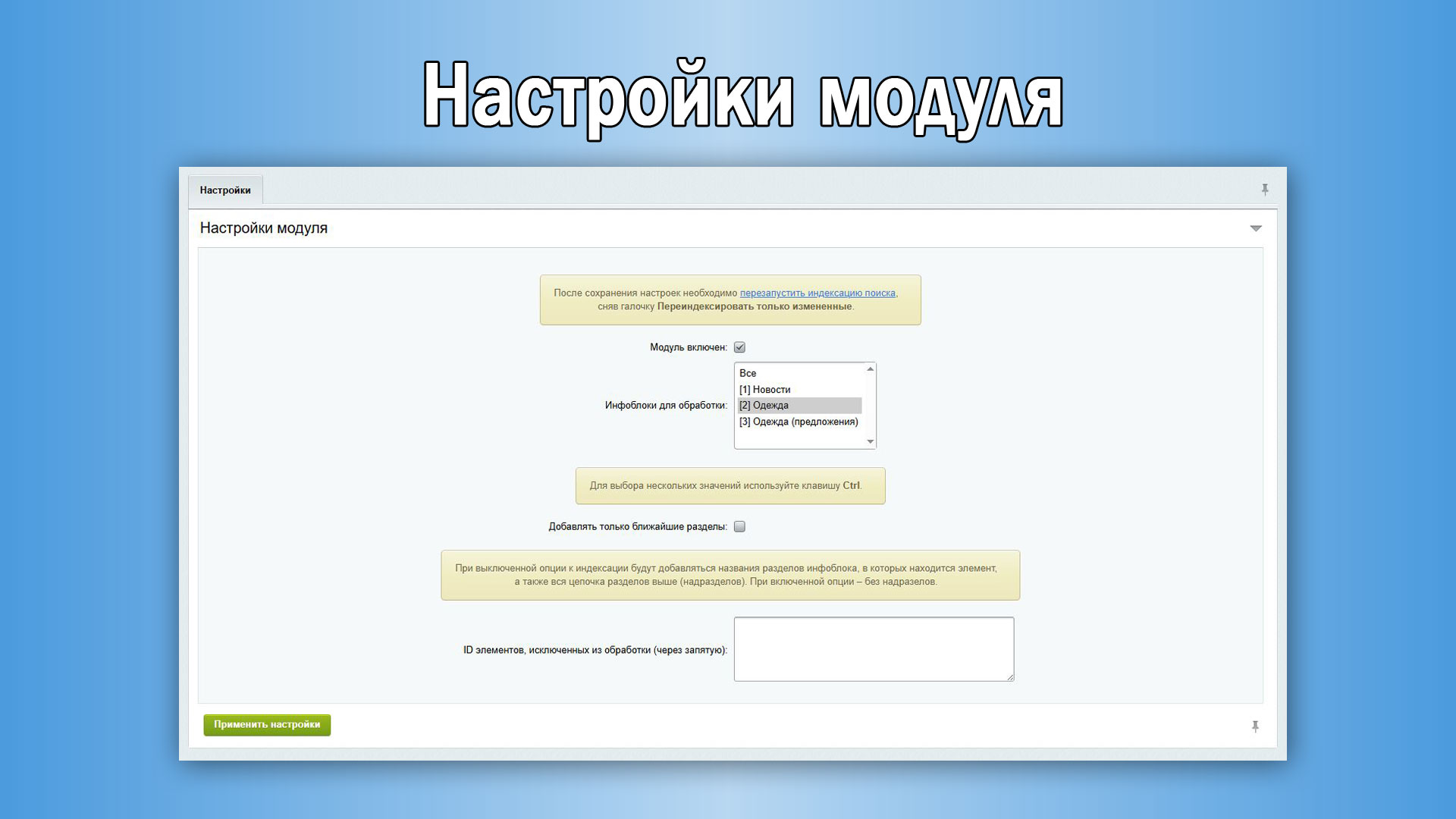Deselect the highlighted [2] Одежда option
This screenshot has height=819, width=1456.
(766, 405)
